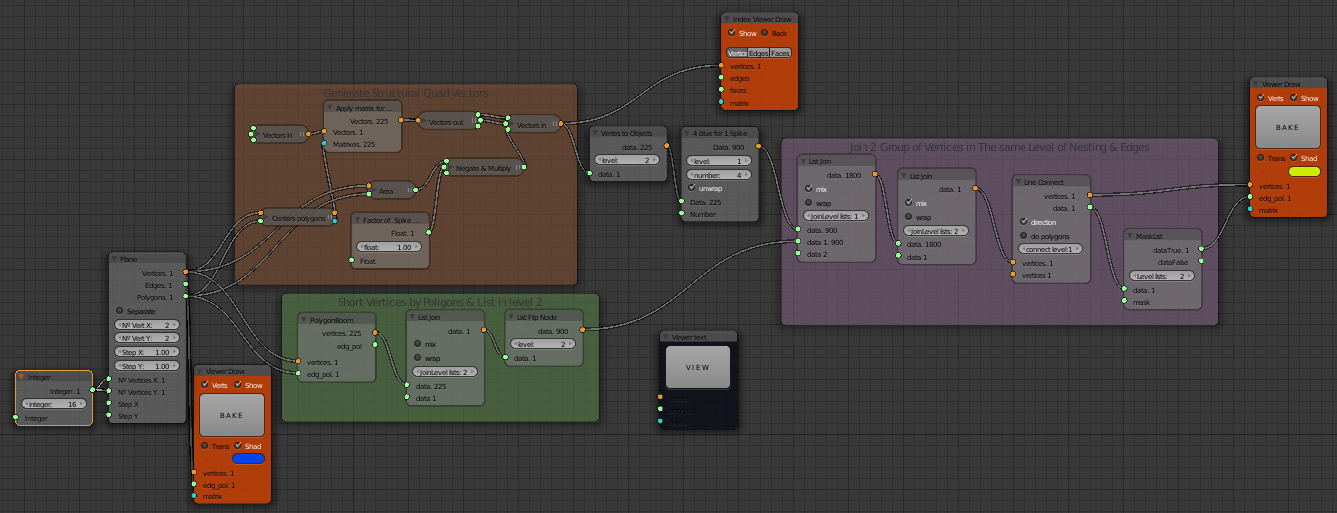Screen dimensions: 1337x513
Task: Switch to Edges in Index Viewer Draw
Action: [758, 53]
